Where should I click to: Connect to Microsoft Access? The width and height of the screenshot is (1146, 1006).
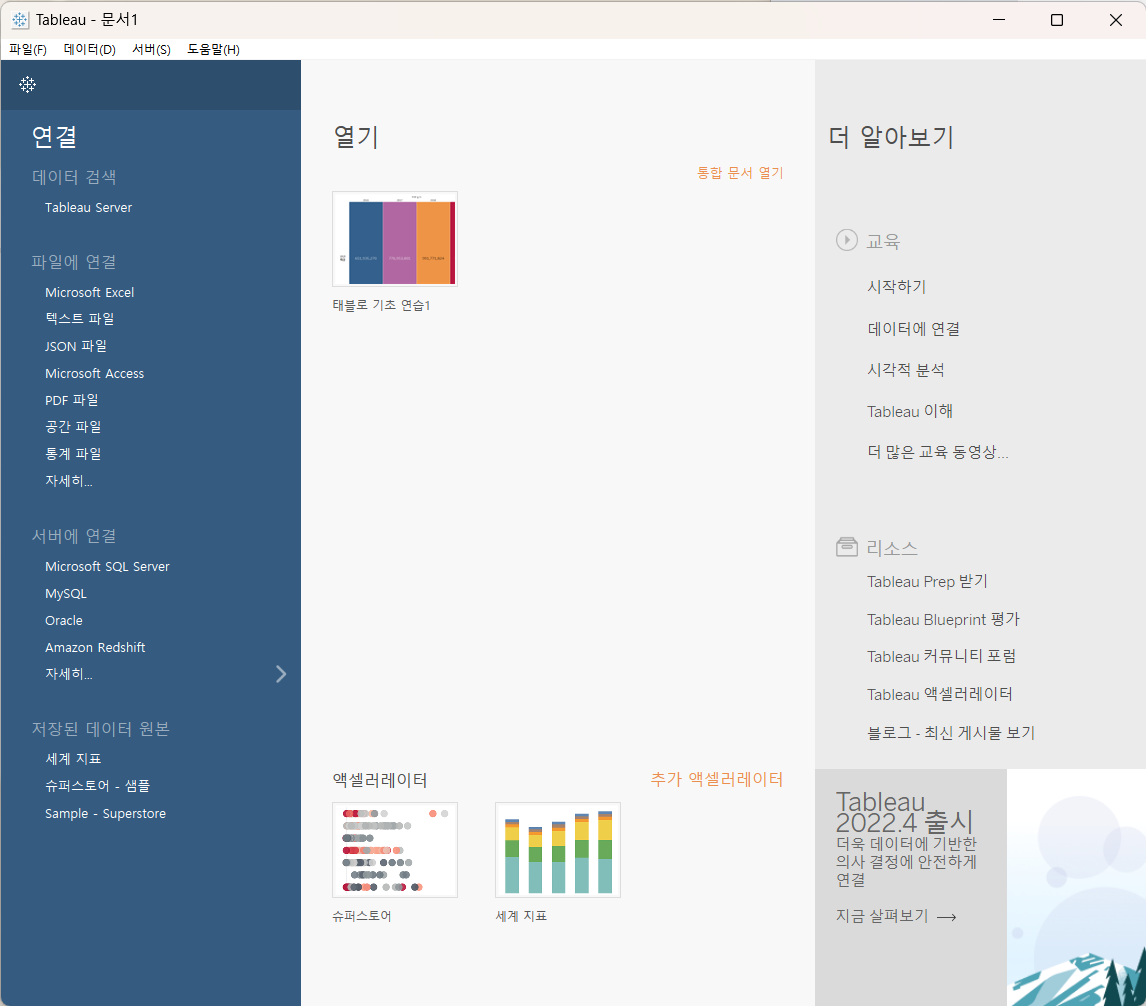click(x=94, y=374)
